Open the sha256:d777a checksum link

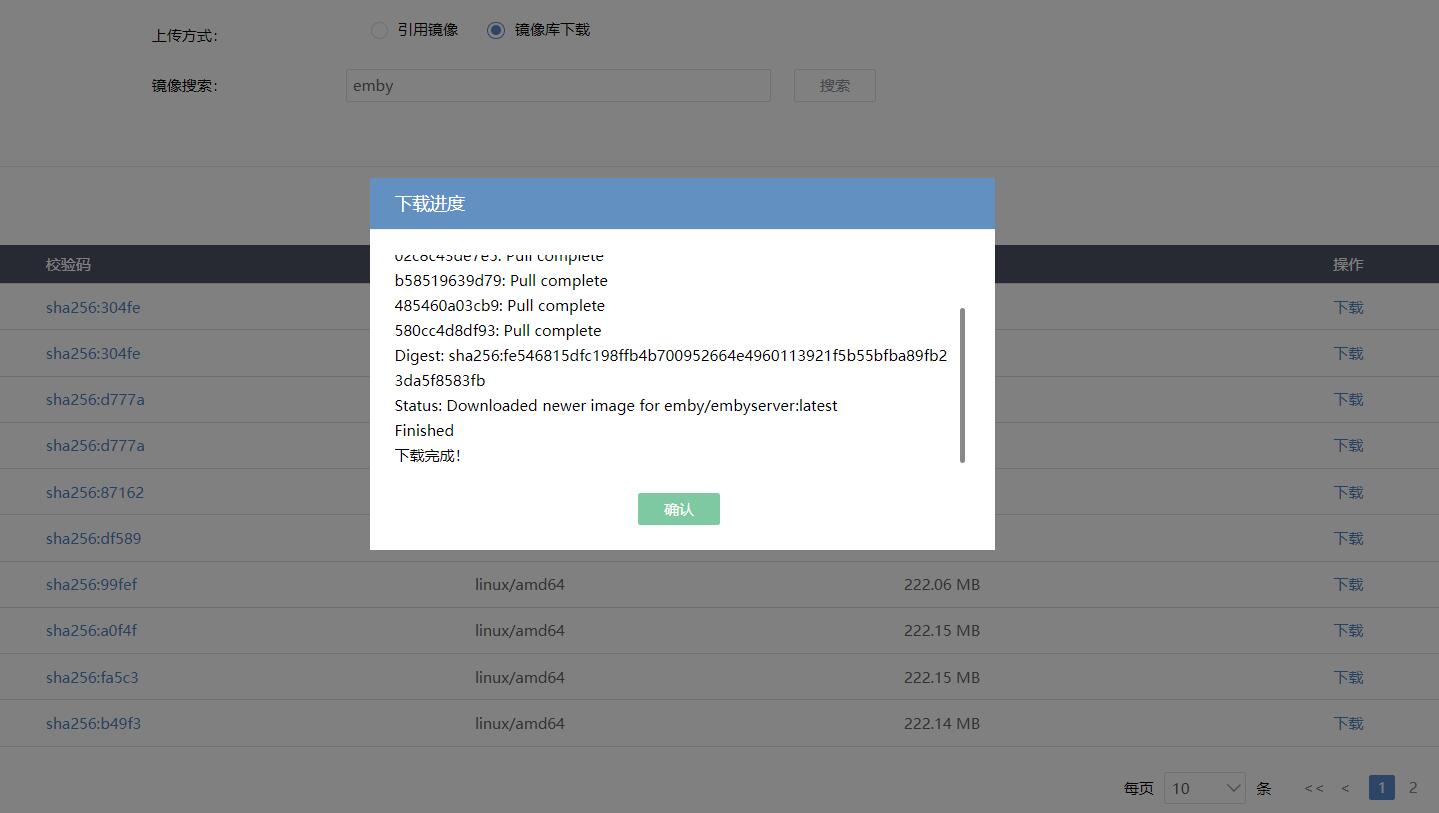point(93,399)
